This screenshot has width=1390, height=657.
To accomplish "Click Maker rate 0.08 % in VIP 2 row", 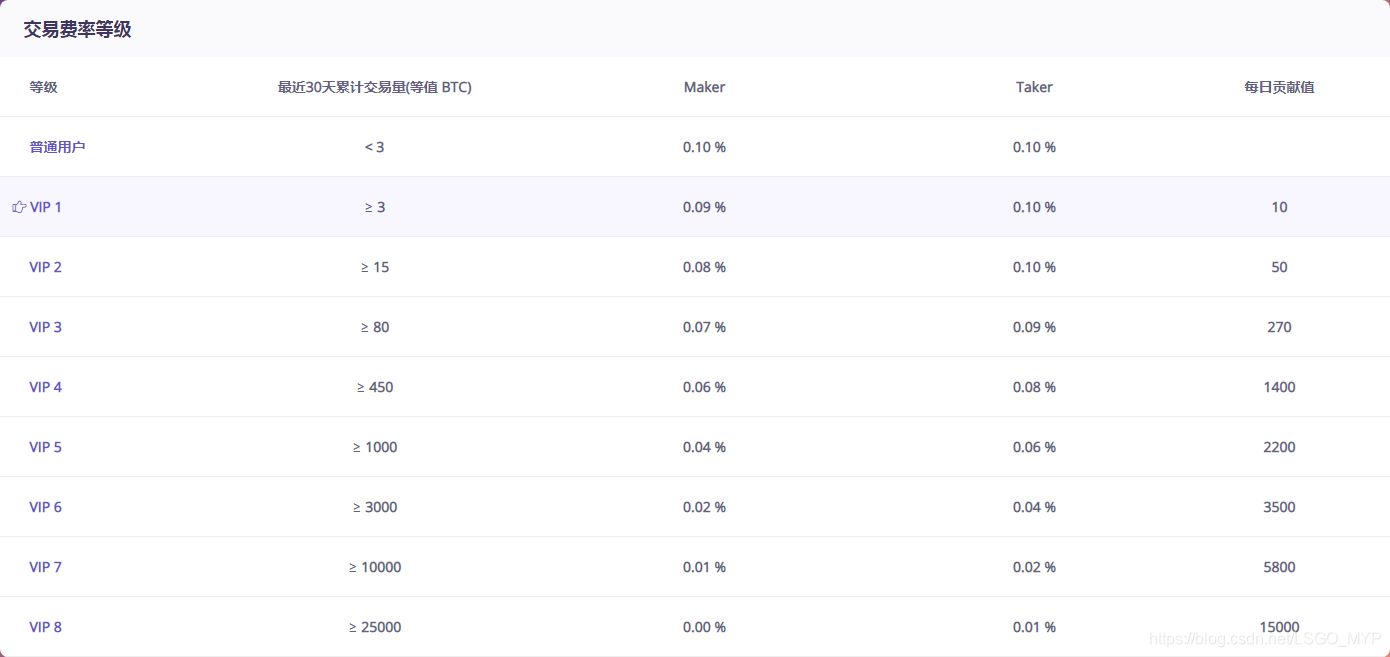I will (704, 267).
